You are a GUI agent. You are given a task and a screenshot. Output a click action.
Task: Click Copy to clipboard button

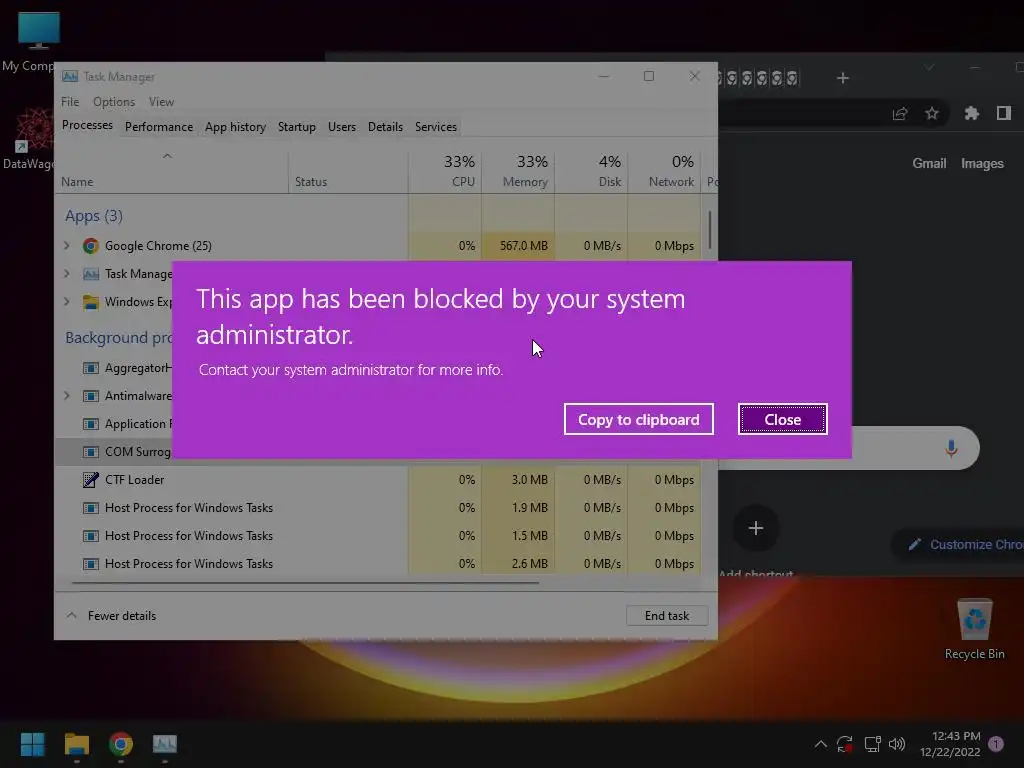point(638,419)
